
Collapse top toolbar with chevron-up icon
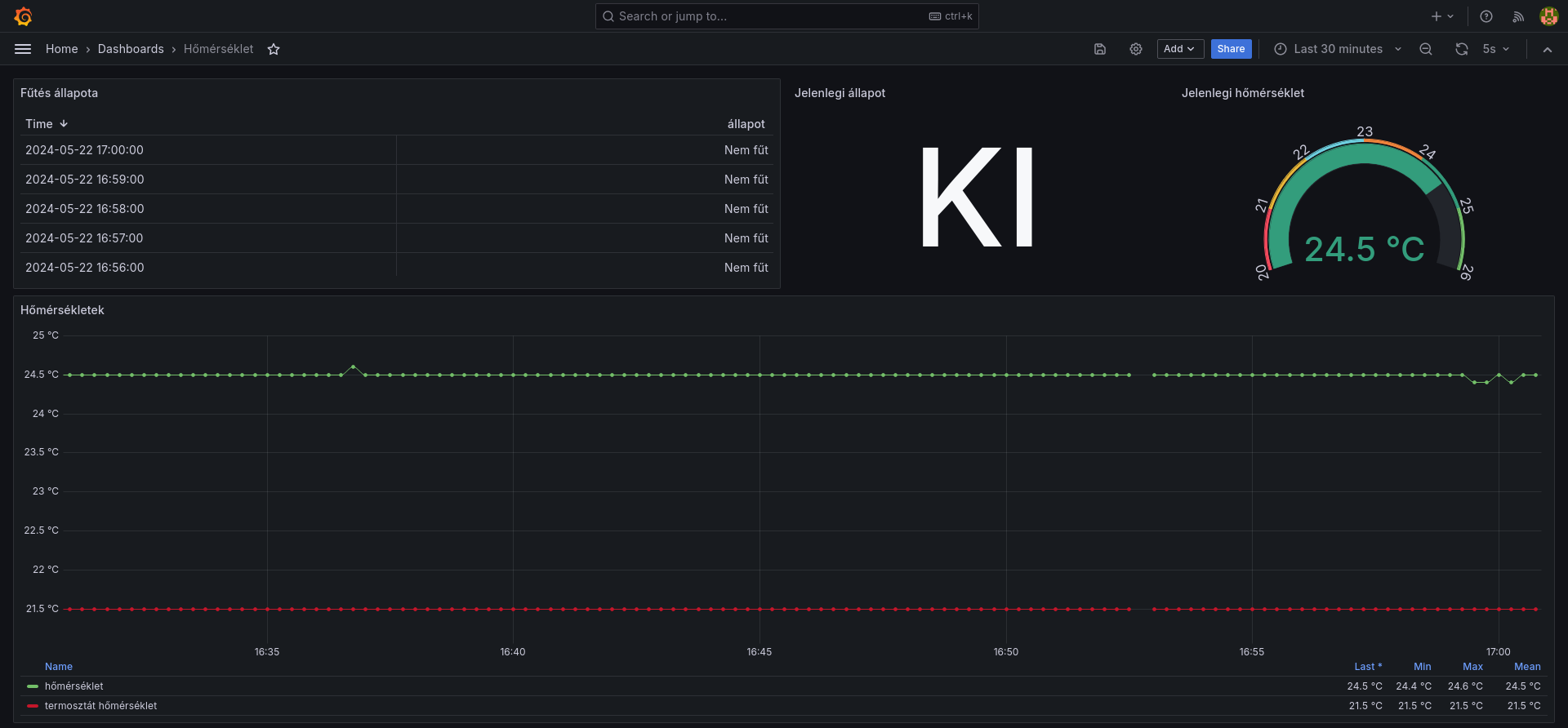[1548, 49]
